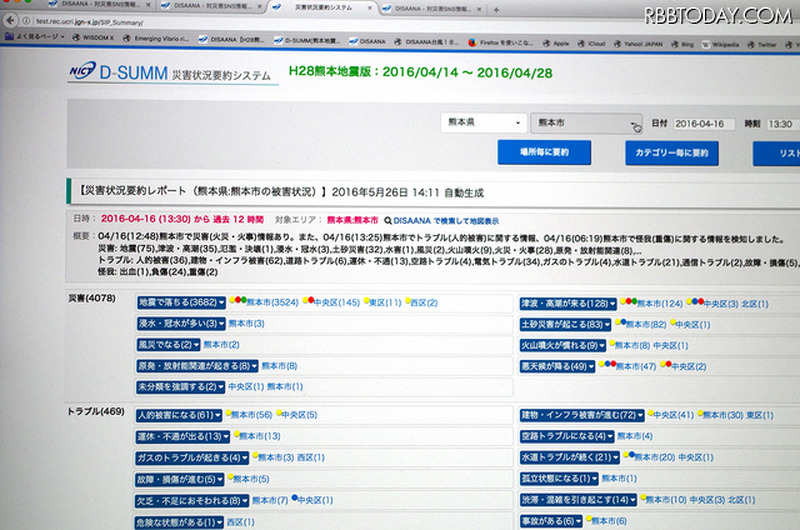Expand 津波・高潮が来る(128) dropdown
800x530 pixels.
[x=569, y=303]
